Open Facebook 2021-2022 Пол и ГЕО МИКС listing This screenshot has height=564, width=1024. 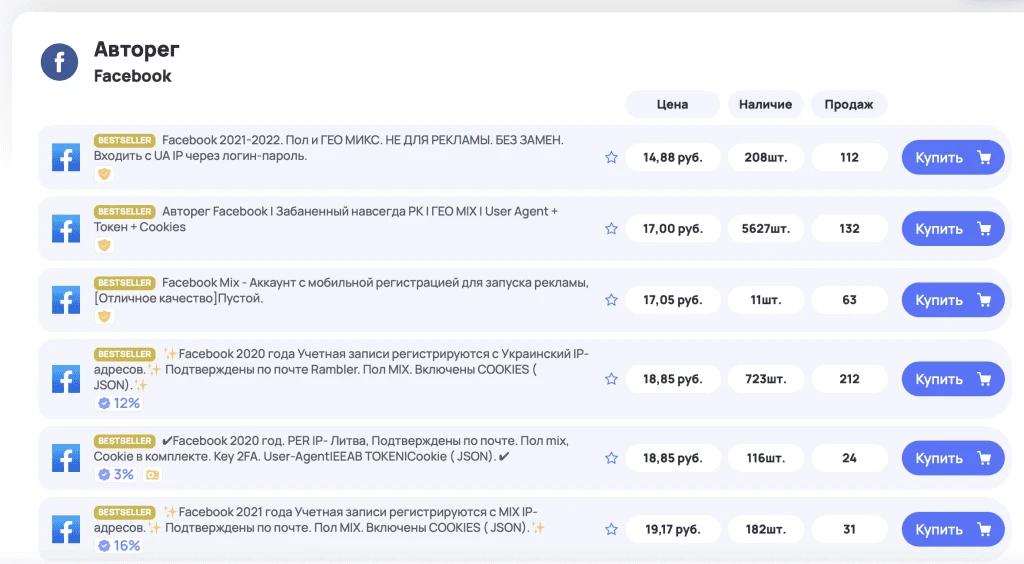pyautogui.click(x=328, y=148)
